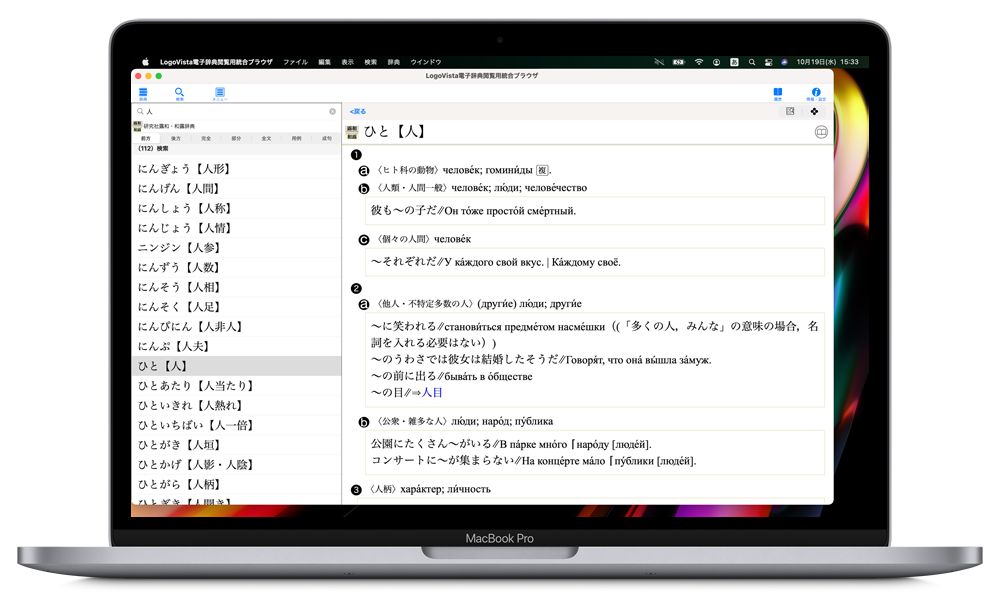This screenshot has width=1000, height=600.
Task: Select にんげん【人間】 in the results list
Action: point(177,188)
